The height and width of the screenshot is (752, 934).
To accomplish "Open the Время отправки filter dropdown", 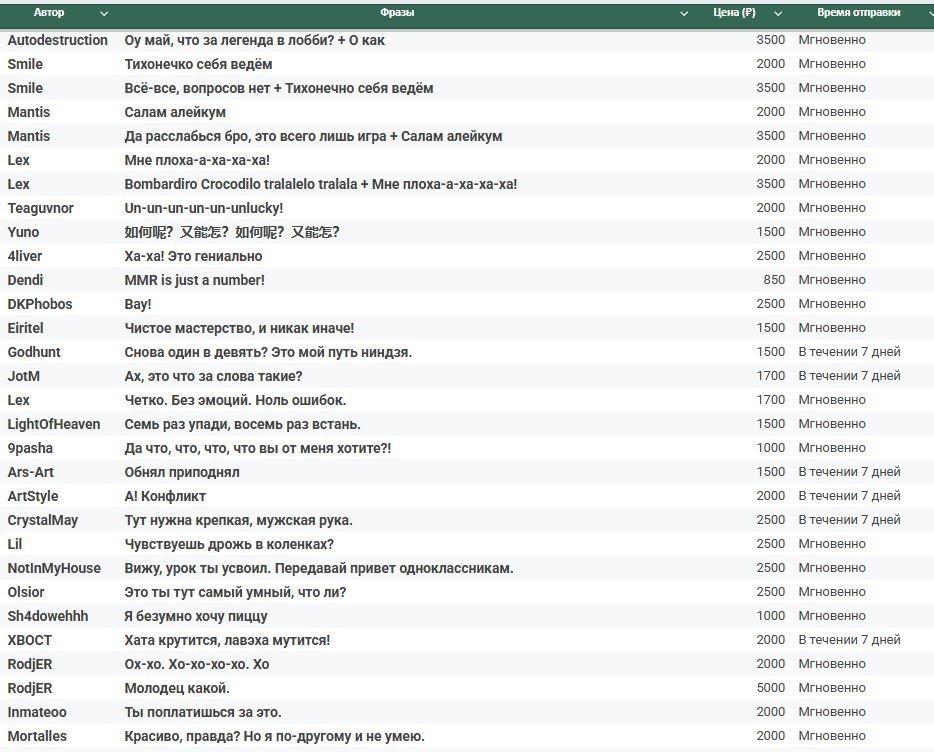I will (x=919, y=14).
